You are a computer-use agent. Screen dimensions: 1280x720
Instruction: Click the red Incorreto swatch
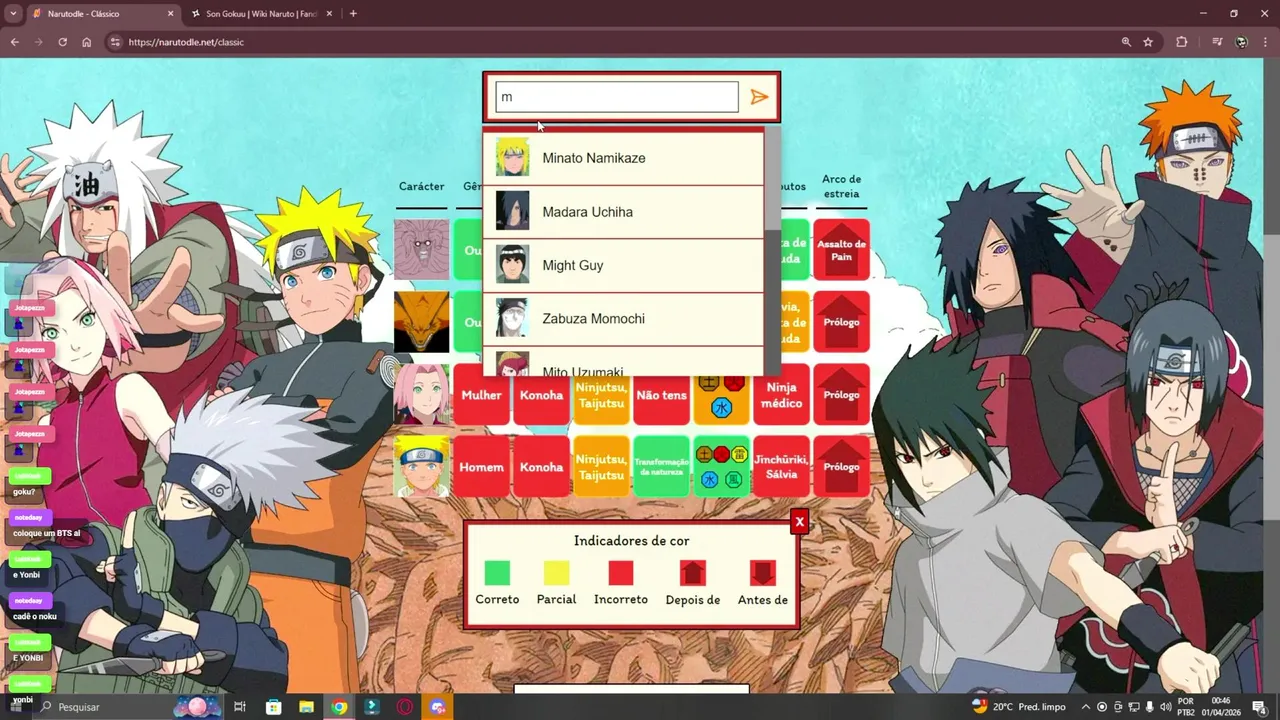pyautogui.click(x=621, y=572)
